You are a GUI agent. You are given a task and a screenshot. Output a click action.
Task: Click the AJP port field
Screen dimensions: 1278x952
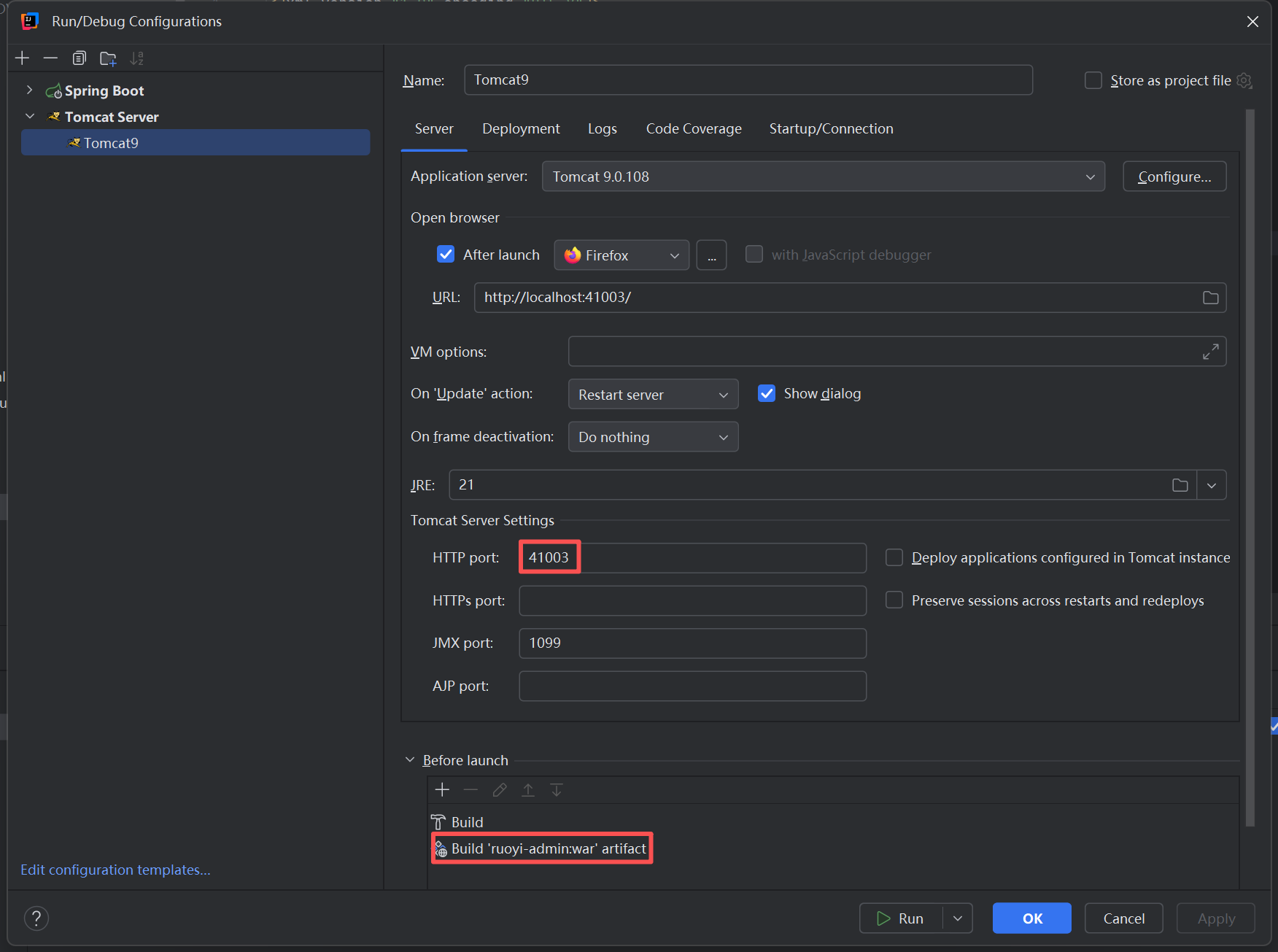692,686
